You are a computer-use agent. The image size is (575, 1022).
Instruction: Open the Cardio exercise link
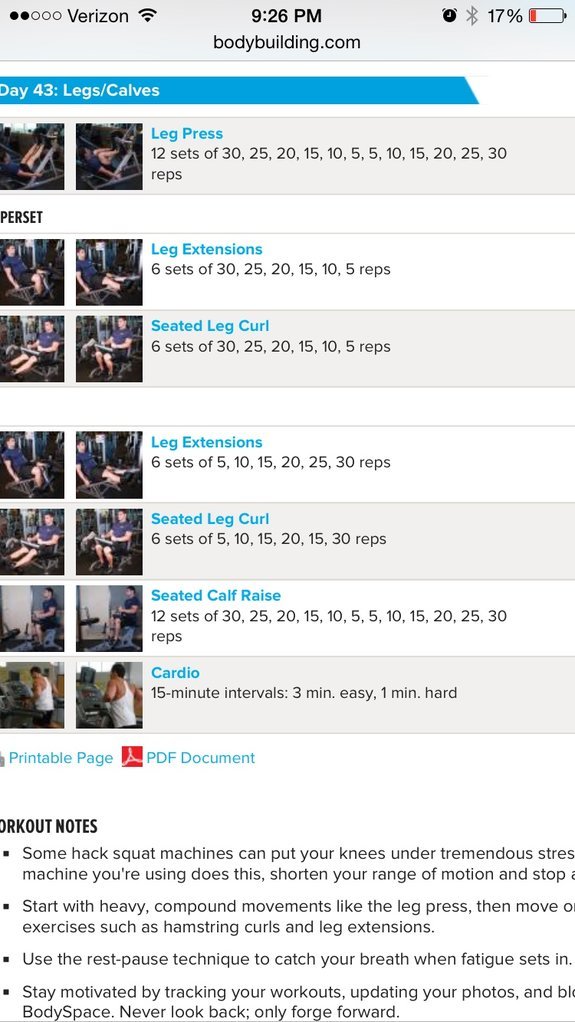tap(175, 673)
